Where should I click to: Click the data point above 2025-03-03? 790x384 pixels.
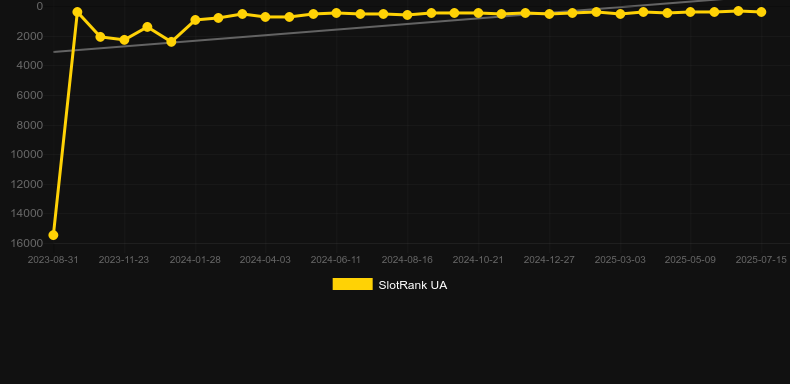[620, 14]
